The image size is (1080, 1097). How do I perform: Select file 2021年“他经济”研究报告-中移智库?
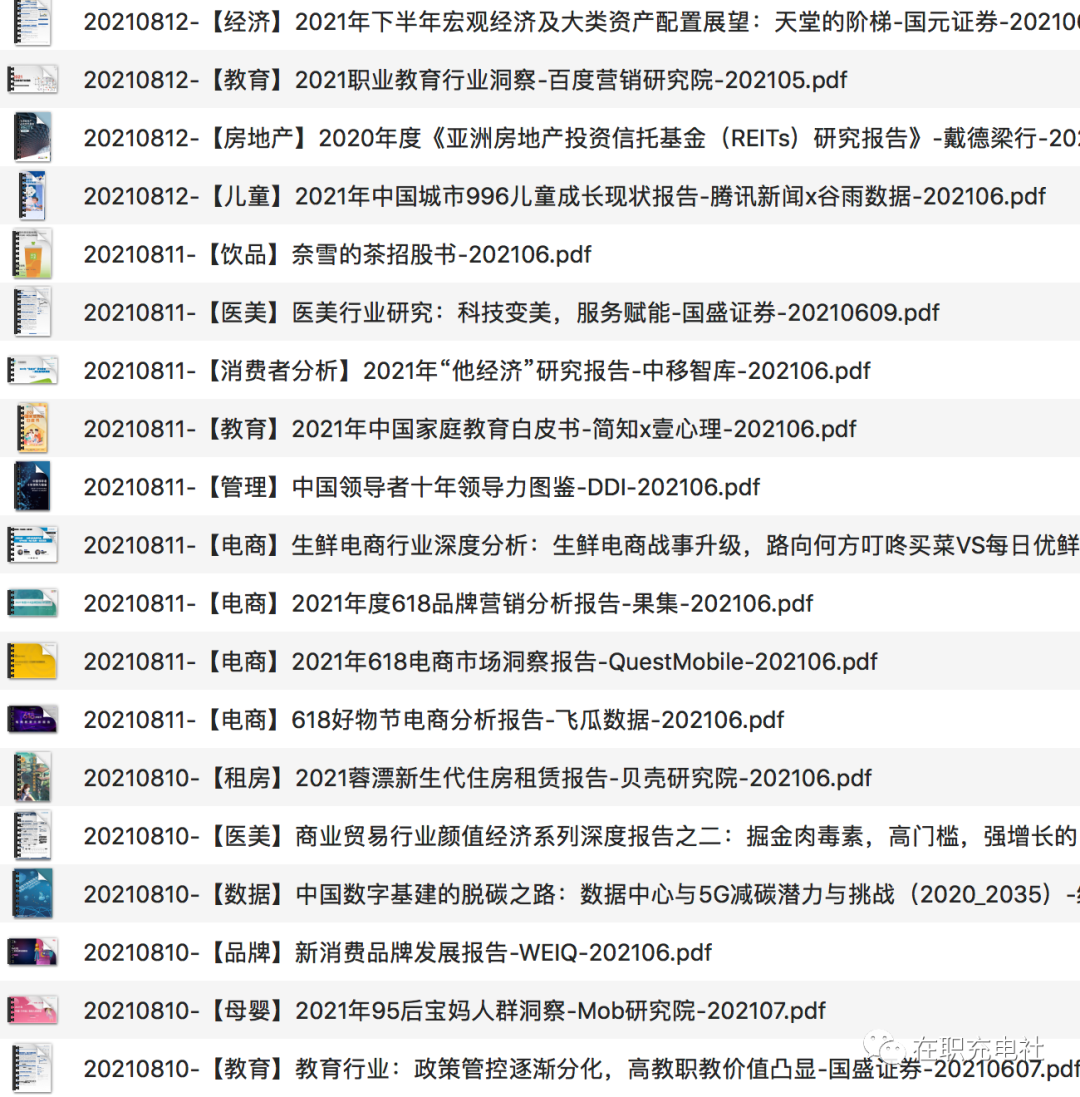[x=477, y=371]
